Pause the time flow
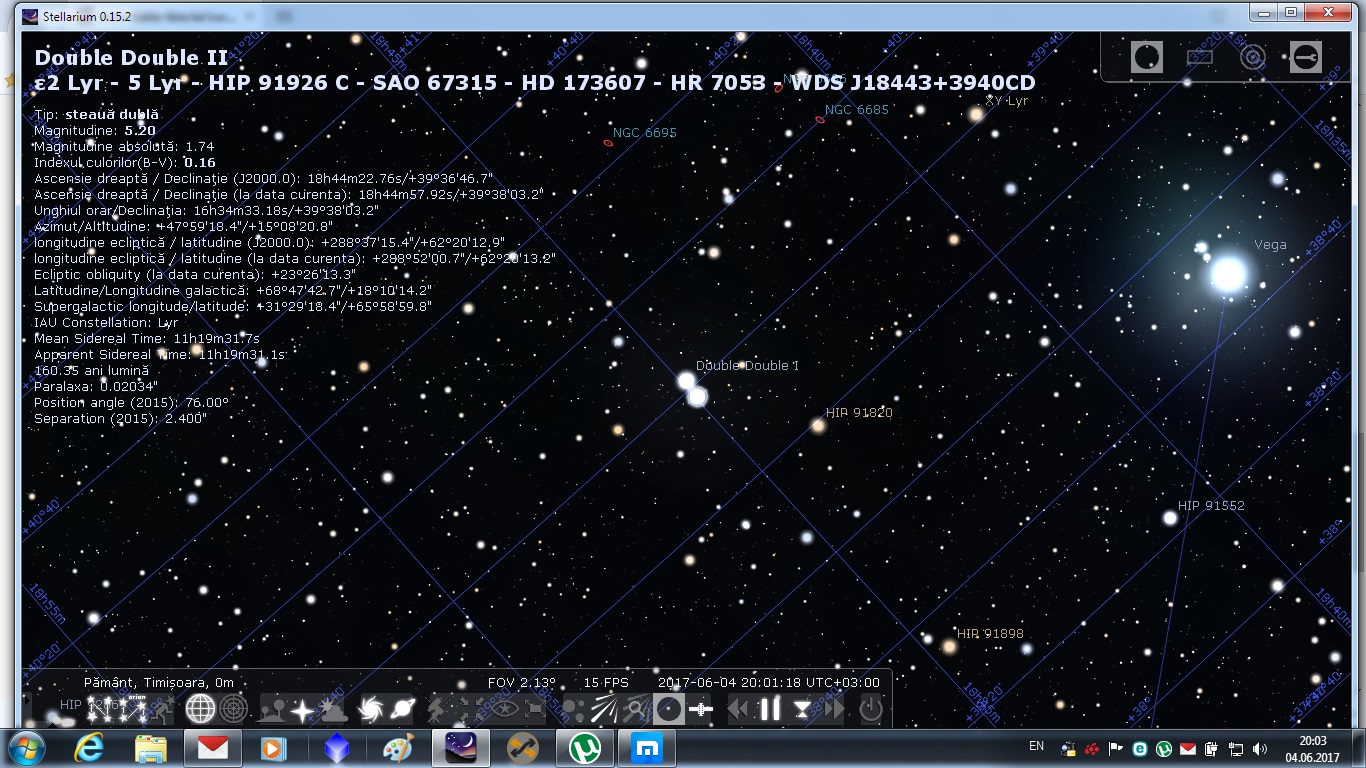 tap(770, 709)
